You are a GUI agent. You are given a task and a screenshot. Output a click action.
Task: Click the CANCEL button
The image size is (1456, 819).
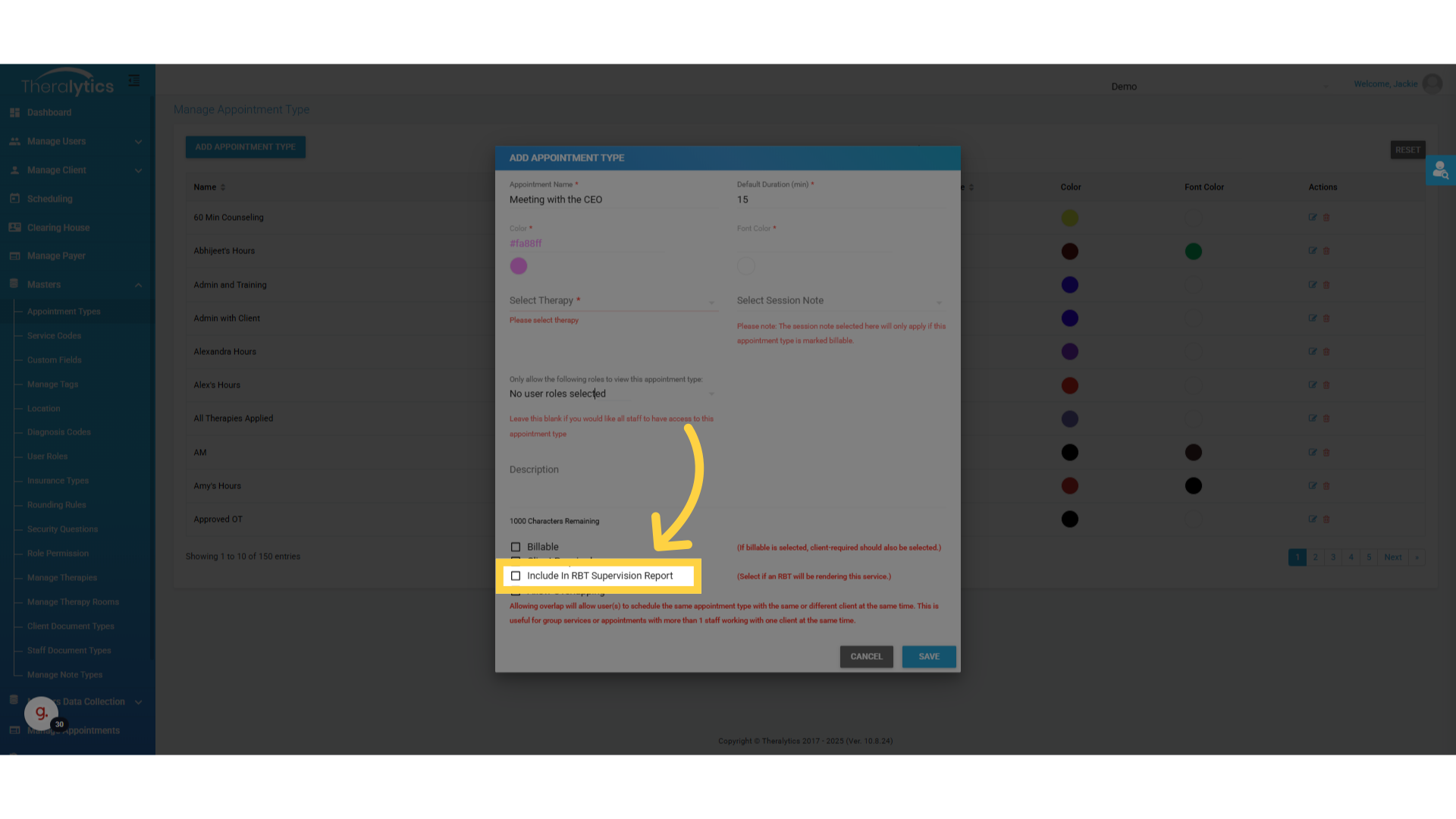(x=866, y=657)
